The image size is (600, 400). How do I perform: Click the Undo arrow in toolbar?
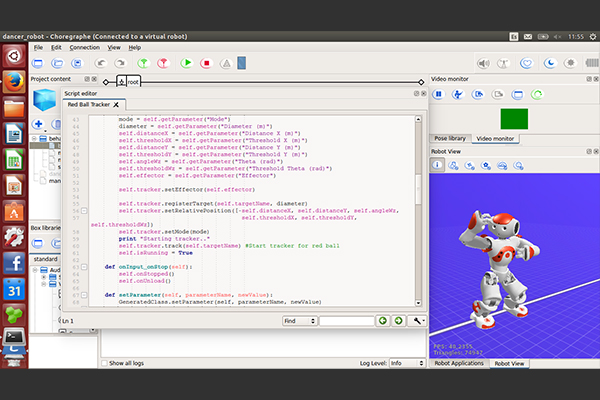click(102, 63)
